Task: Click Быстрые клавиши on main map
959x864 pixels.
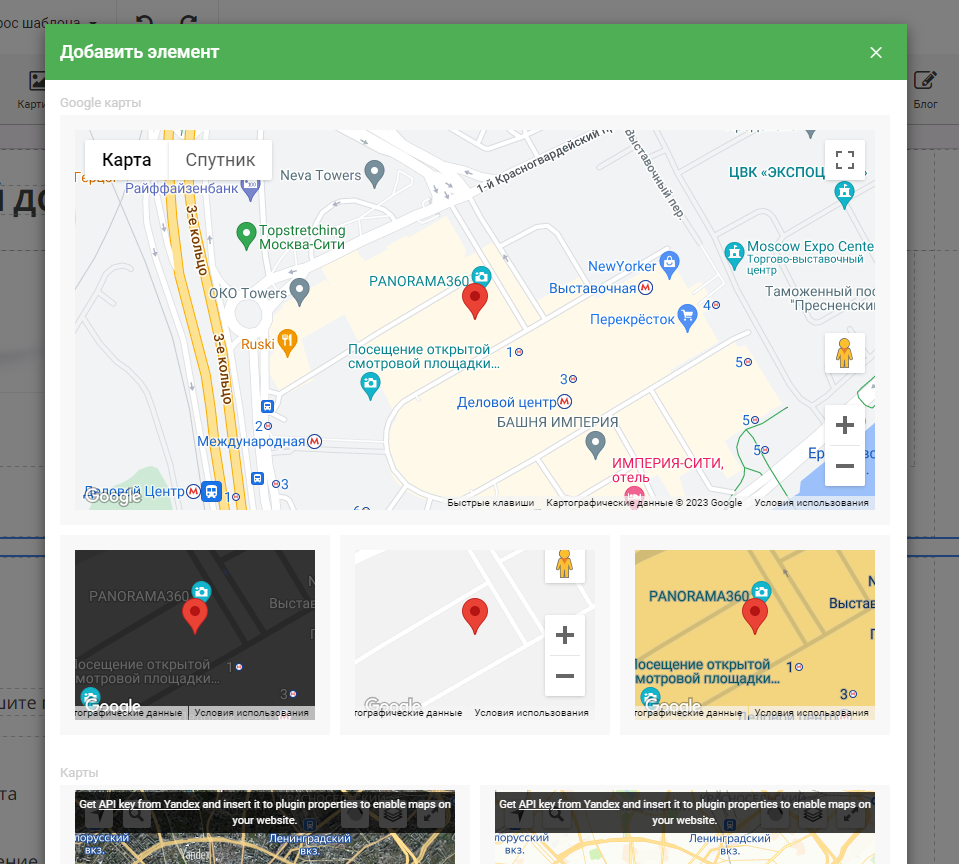Action: (x=490, y=503)
